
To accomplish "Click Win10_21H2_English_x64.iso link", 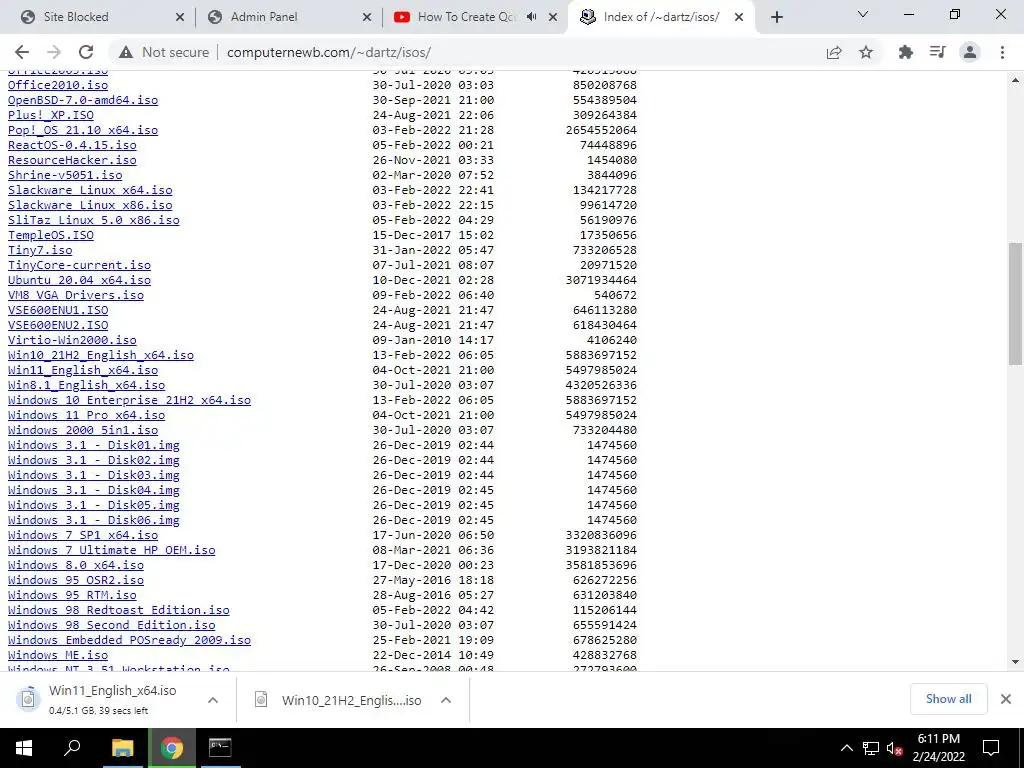I will point(101,355).
